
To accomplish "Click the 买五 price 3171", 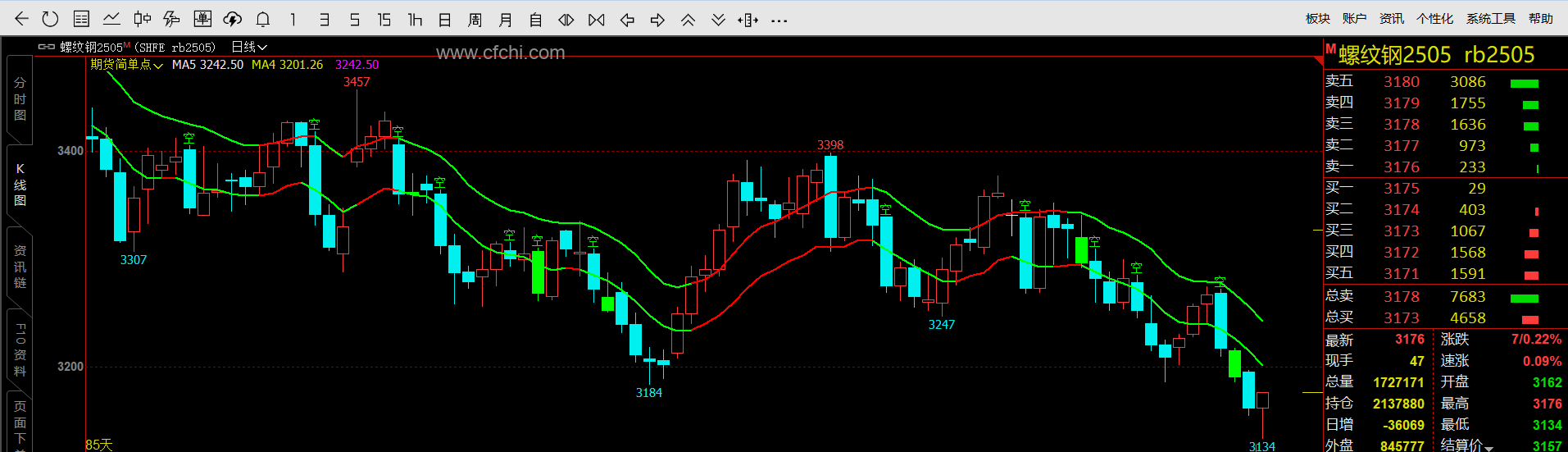I will [x=1402, y=274].
